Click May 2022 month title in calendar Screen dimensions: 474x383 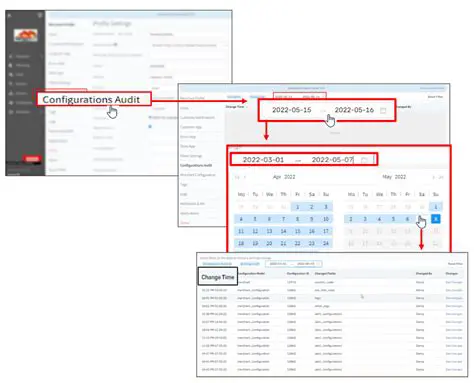coord(394,177)
